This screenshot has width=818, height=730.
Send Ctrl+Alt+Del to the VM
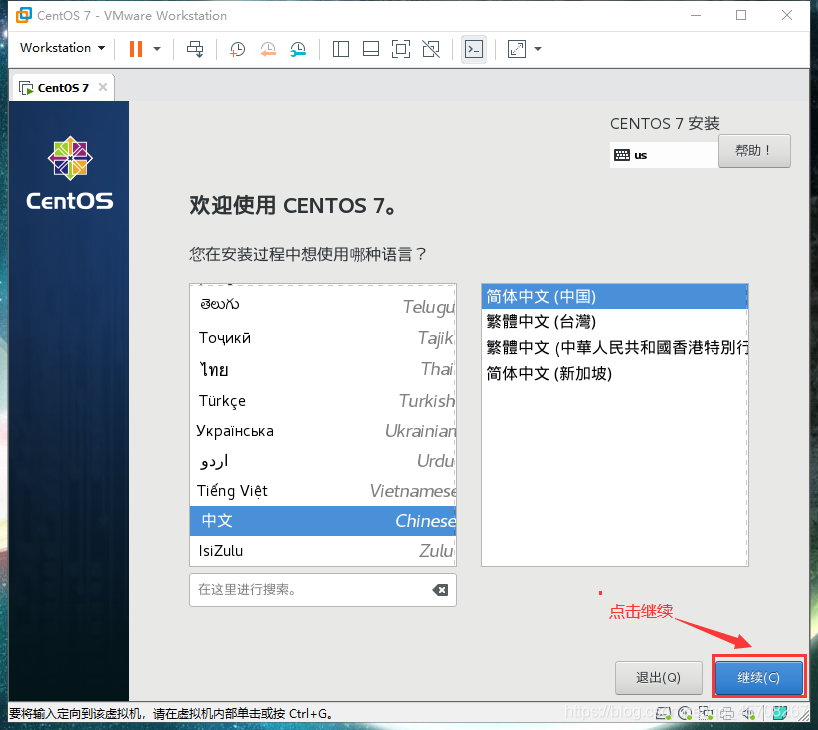pyautogui.click(x=195, y=49)
